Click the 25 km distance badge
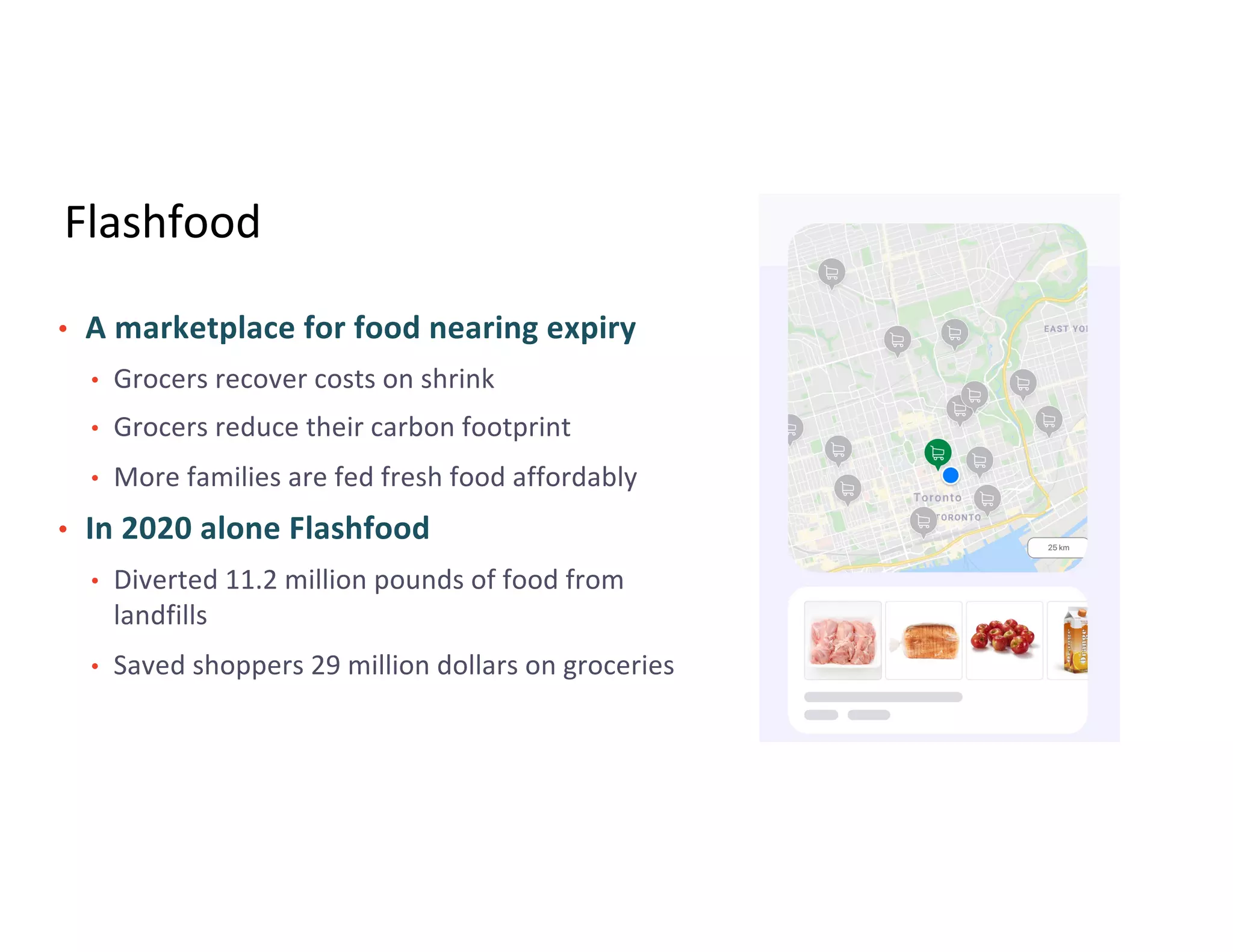The image size is (1233, 952). (1058, 548)
